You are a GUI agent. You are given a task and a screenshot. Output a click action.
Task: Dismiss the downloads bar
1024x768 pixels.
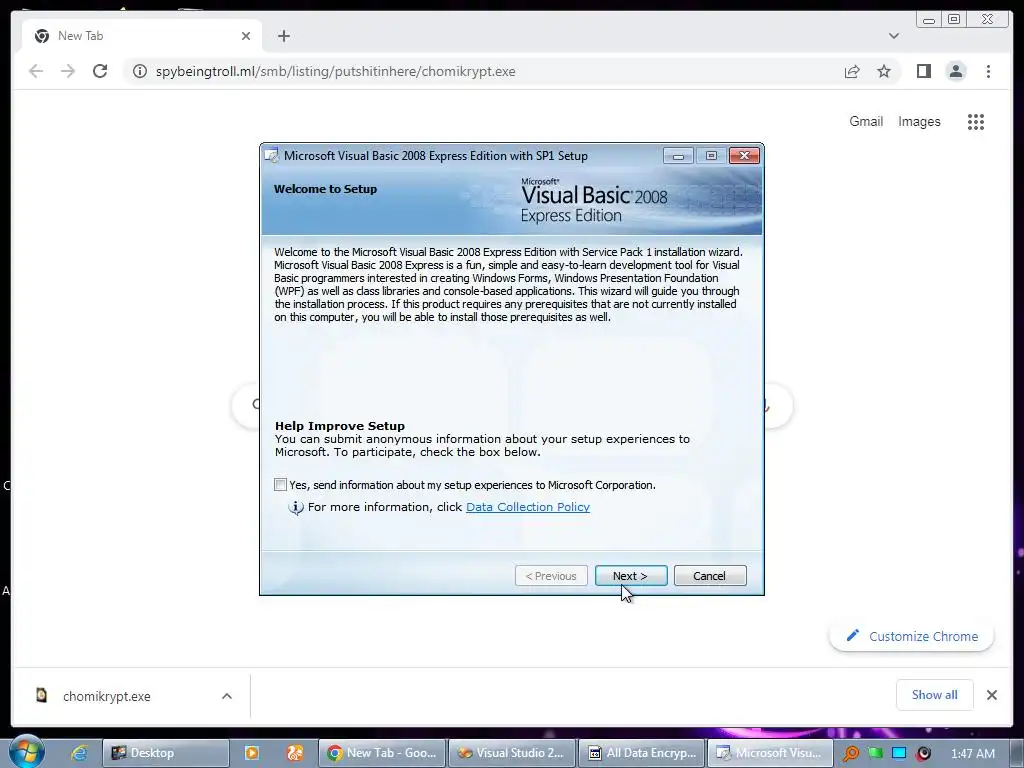point(991,695)
